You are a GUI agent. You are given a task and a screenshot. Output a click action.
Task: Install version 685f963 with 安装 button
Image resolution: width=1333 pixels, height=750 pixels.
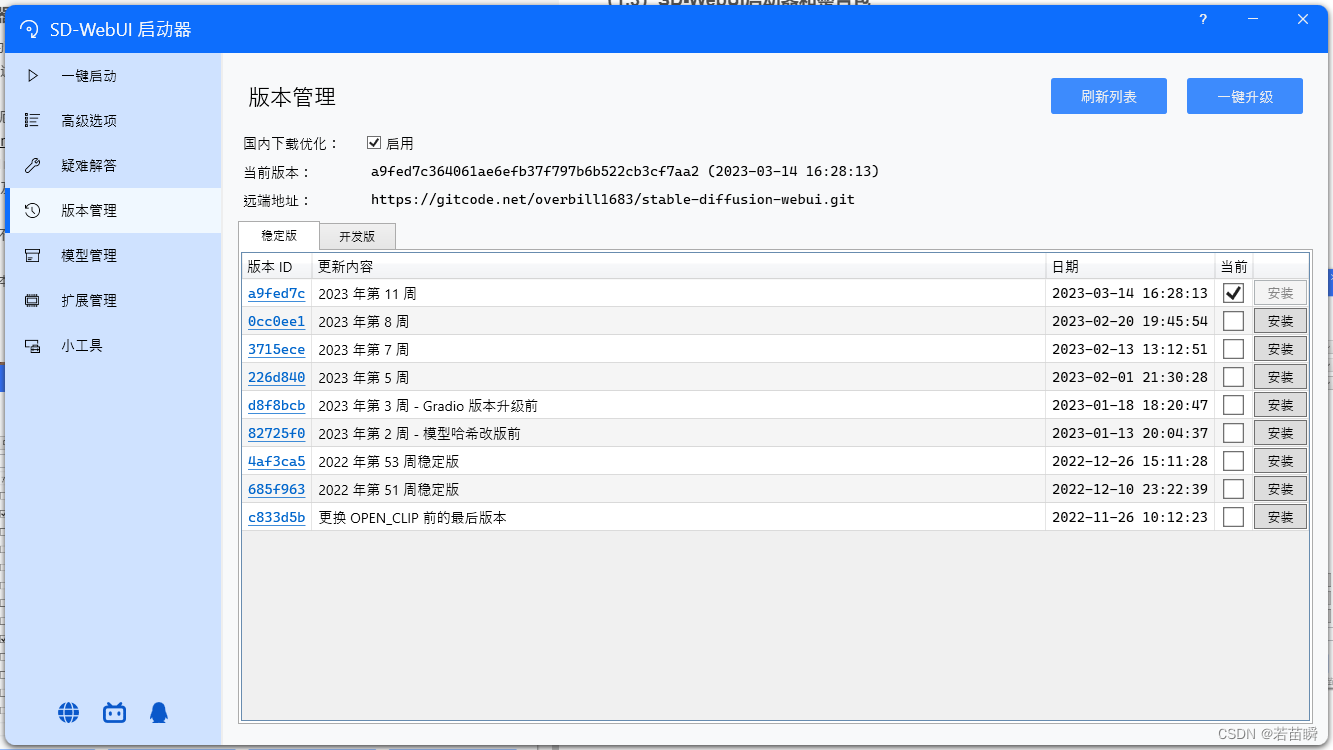coord(1280,489)
